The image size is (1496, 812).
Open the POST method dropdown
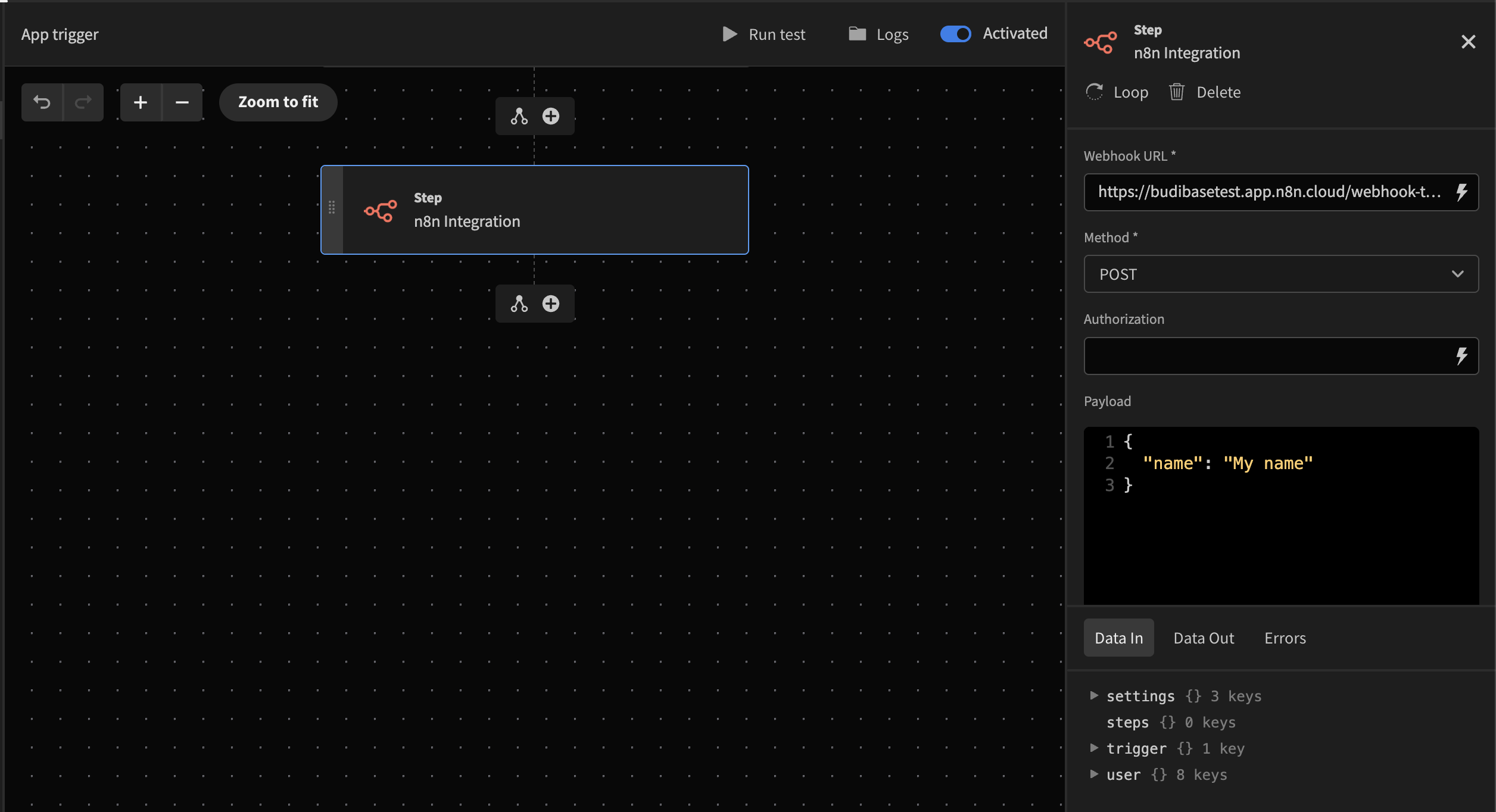(x=1280, y=274)
